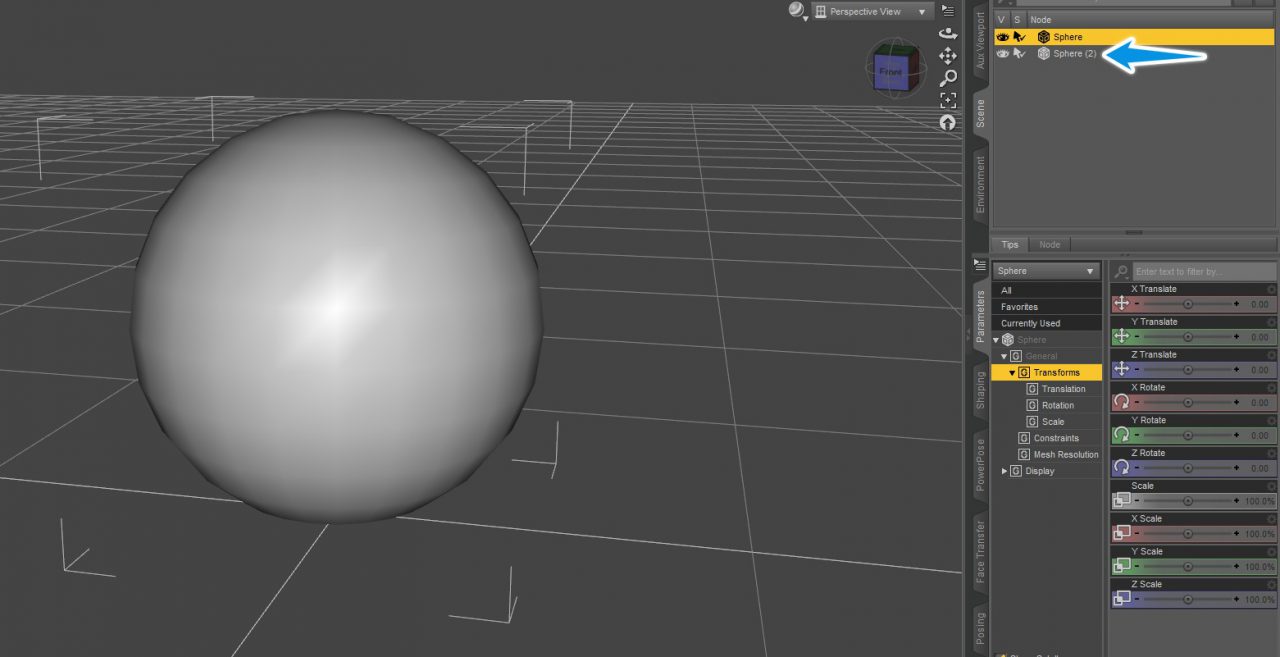Hide the Sphere node with its eye toggle
Viewport: 1280px width, 657px height.
1002,36
